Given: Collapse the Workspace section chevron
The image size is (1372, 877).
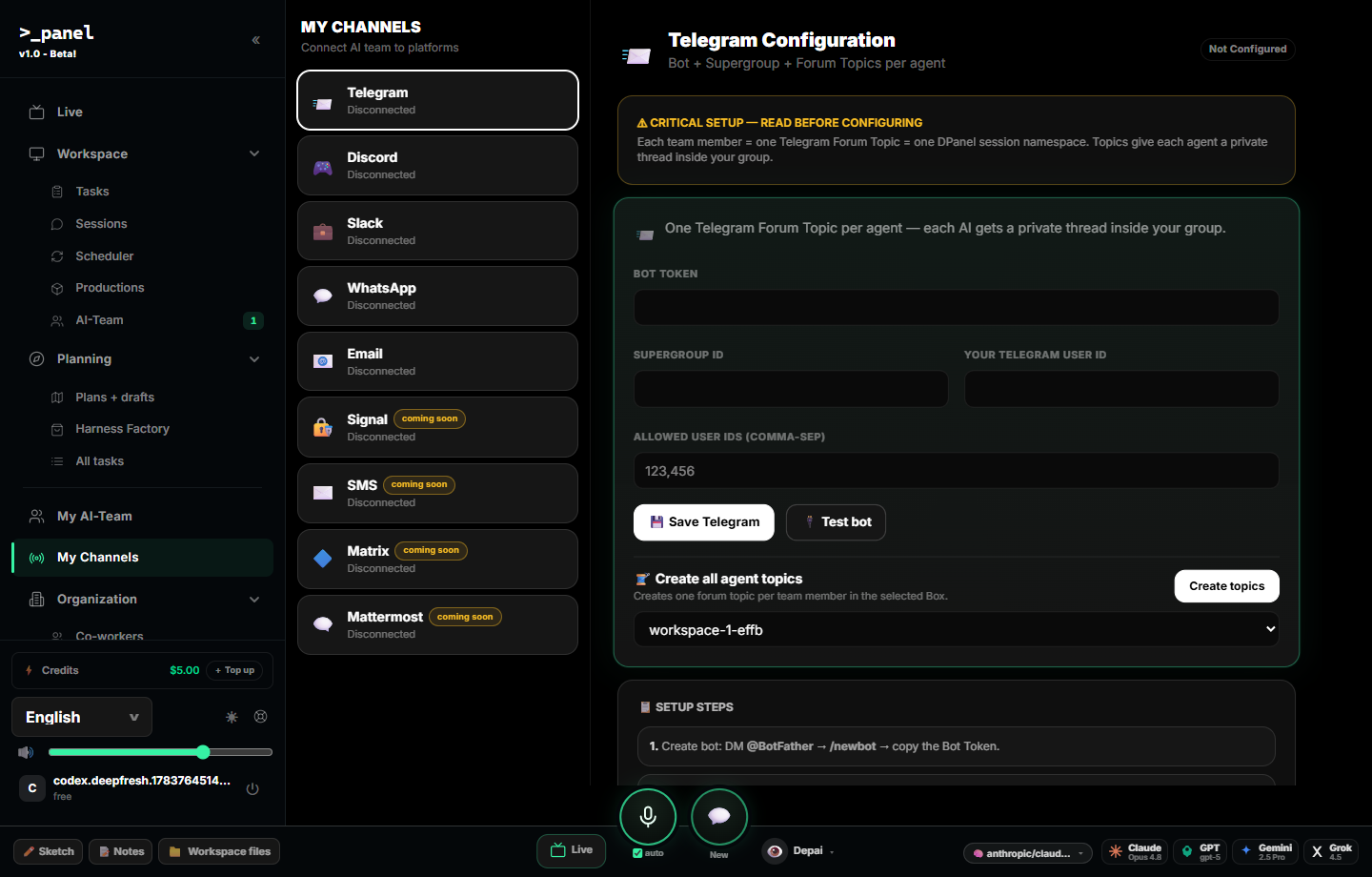Looking at the screenshot, I should tap(254, 153).
